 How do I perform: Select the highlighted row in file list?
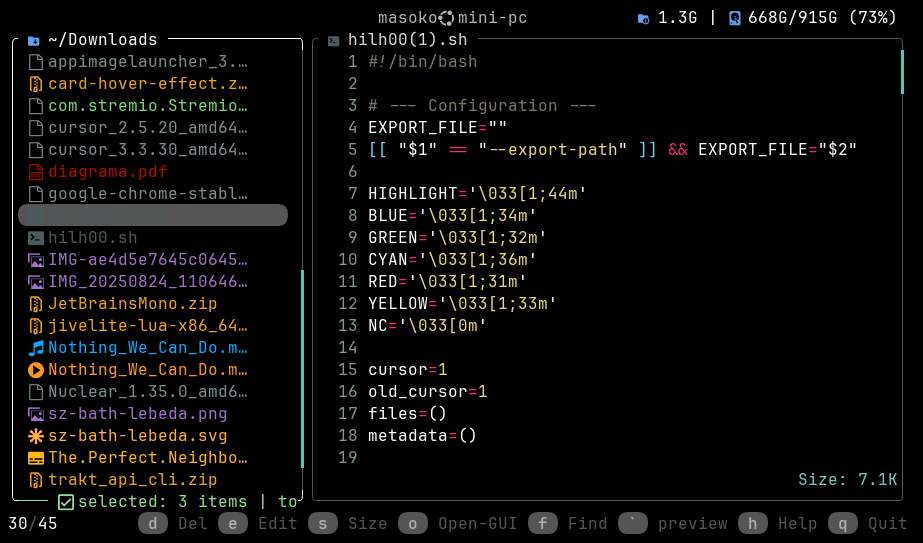(x=153, y=216)
